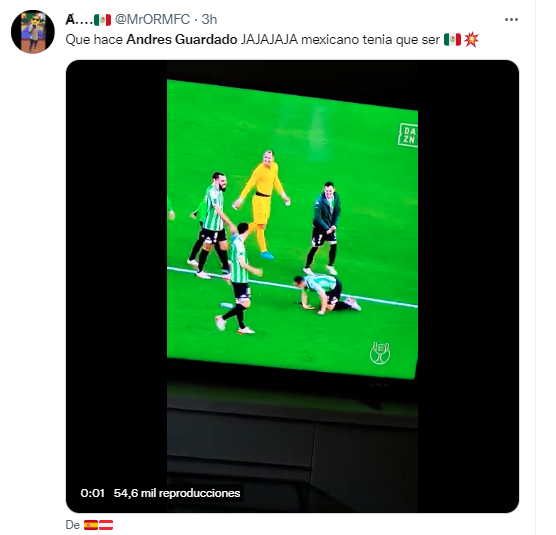This screenshot has height=535, width=556.
Task: Open the three-dot more options menu
Action: (x=511, y=19)
